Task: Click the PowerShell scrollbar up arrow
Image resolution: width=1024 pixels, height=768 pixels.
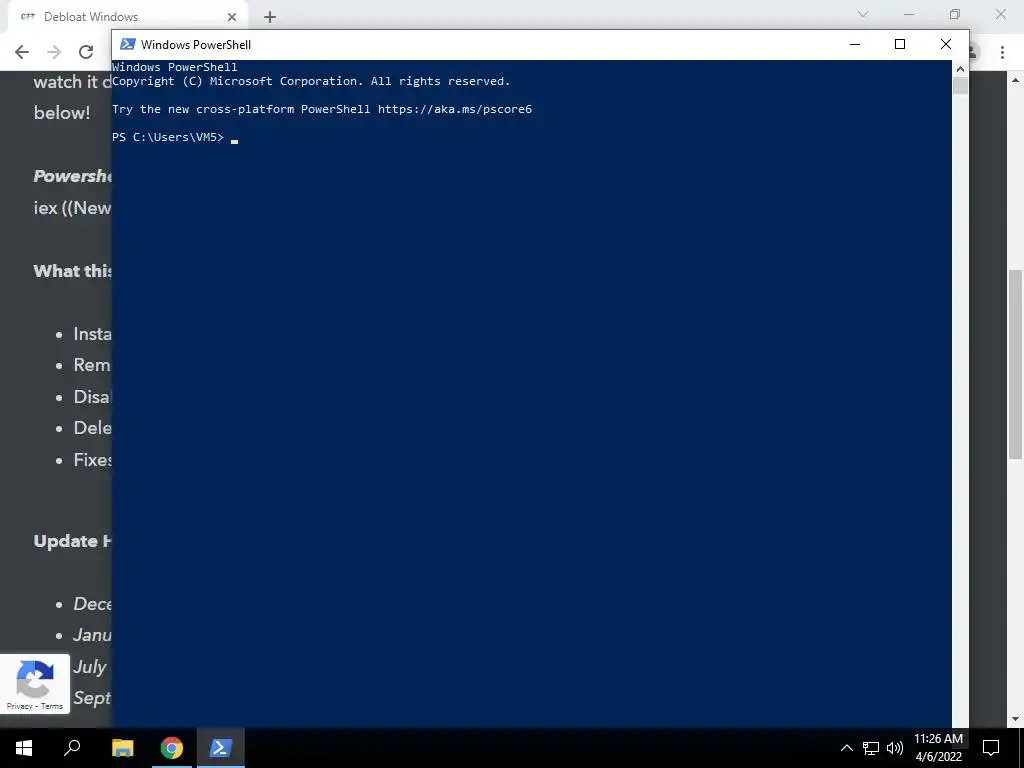Action: [960, 68]
